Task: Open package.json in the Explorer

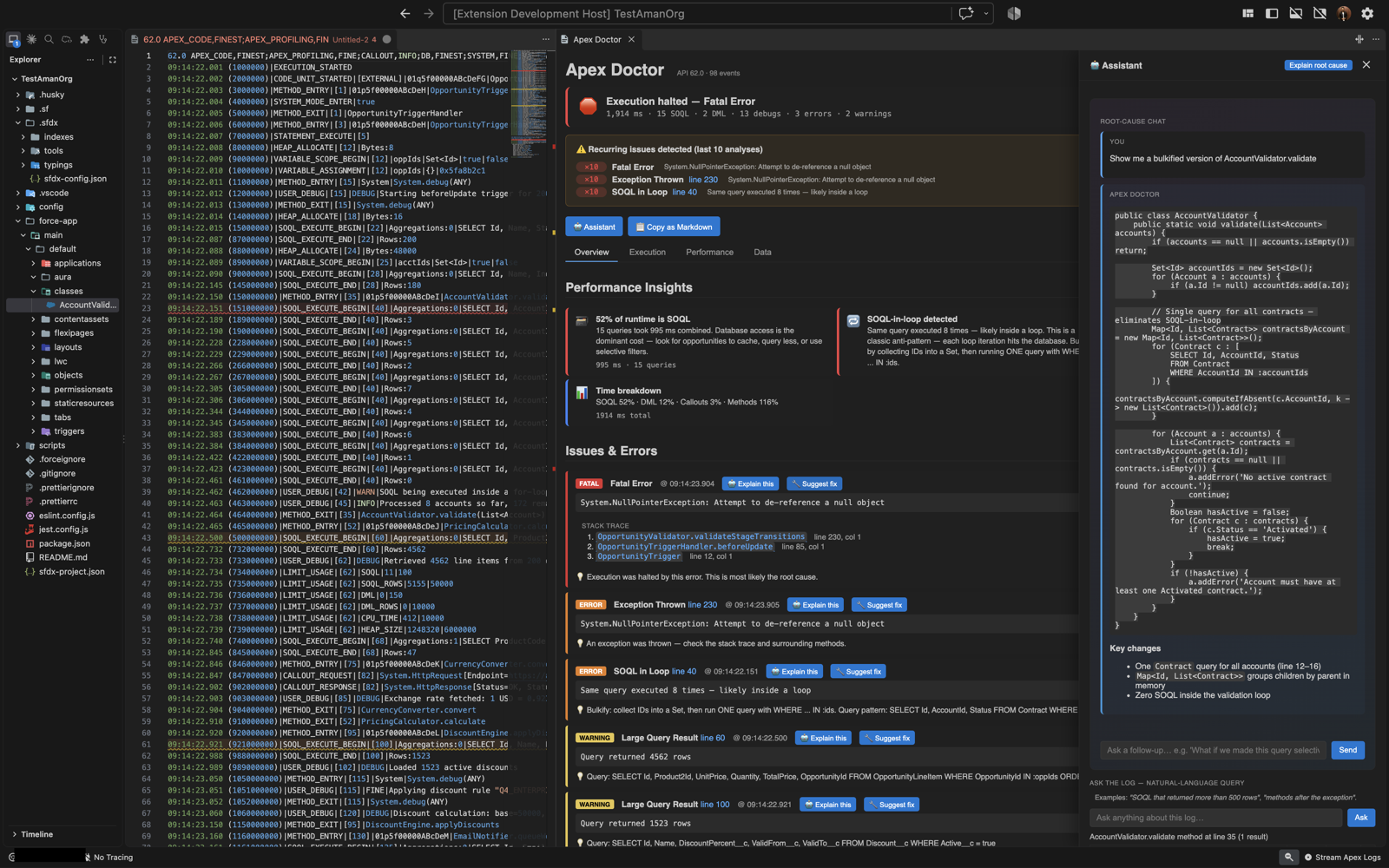Action: pyautogui.click(x=64, y=543)
